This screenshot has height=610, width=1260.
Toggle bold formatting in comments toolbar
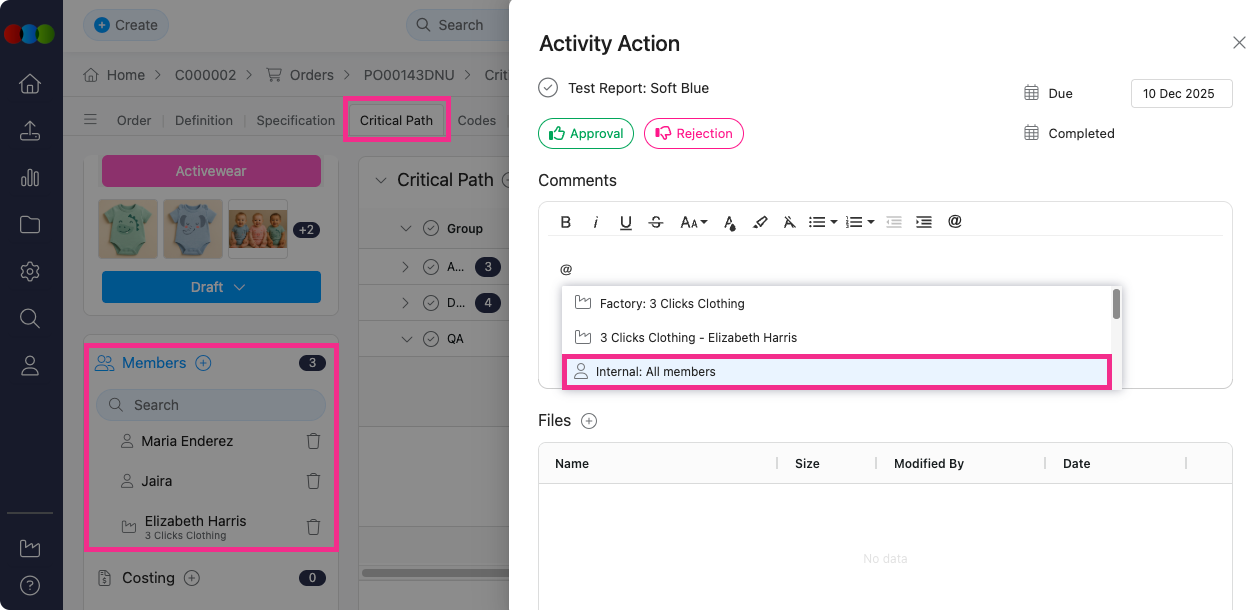tap(566, 222)
